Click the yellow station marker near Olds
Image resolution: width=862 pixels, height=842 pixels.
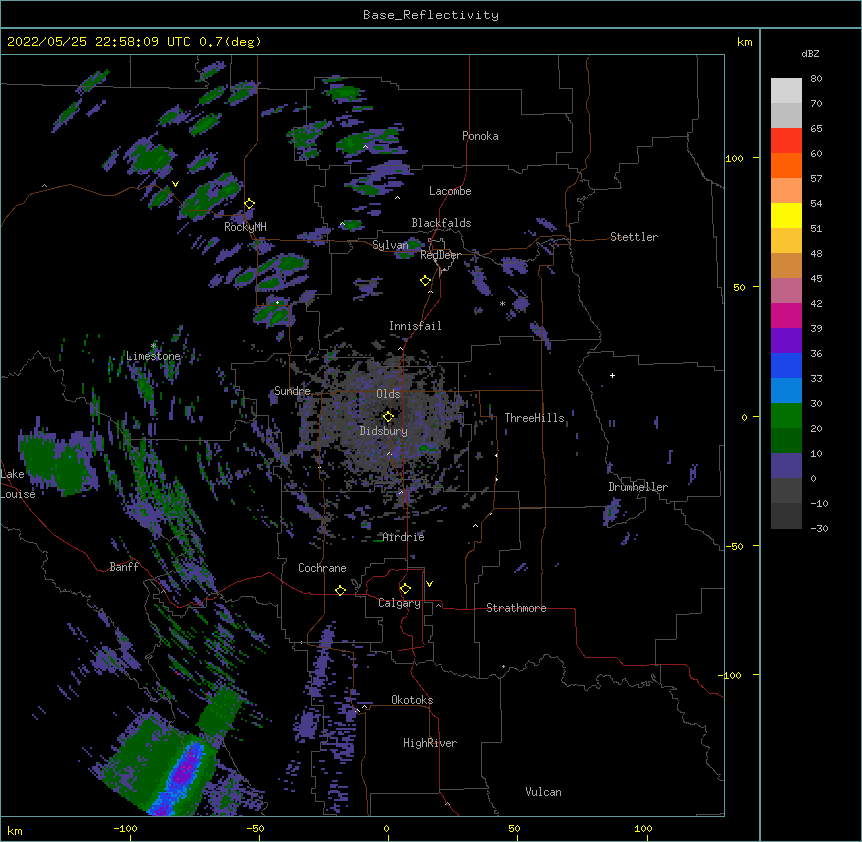pyautogui.click(x=388, y=417)
